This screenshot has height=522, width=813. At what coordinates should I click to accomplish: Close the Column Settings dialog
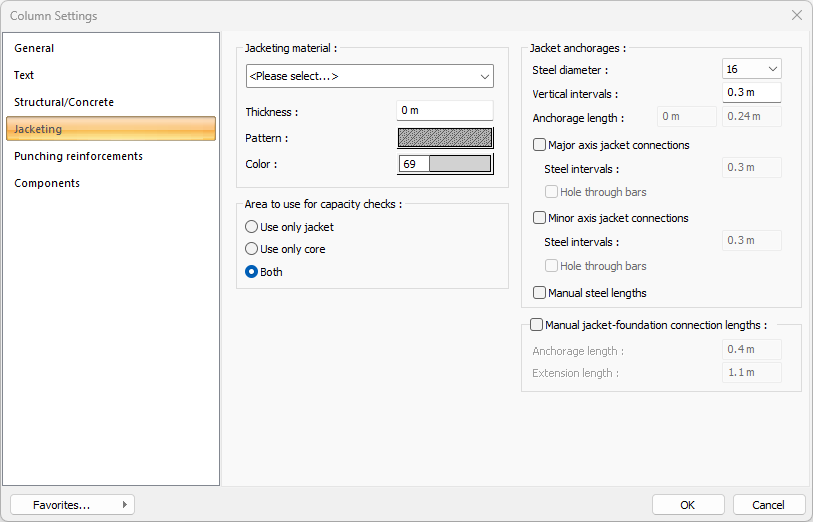coord(796,15)
